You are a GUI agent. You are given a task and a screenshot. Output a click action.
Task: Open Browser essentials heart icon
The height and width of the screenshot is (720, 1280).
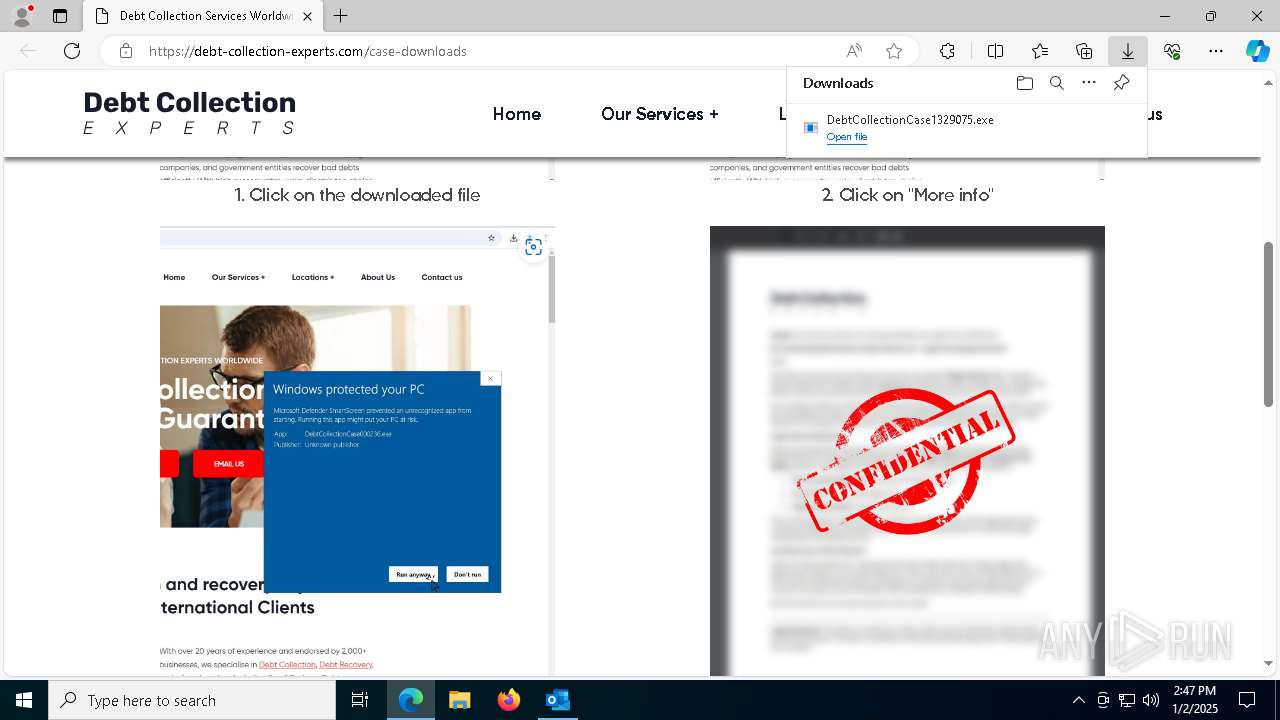tap(1172, 51)
